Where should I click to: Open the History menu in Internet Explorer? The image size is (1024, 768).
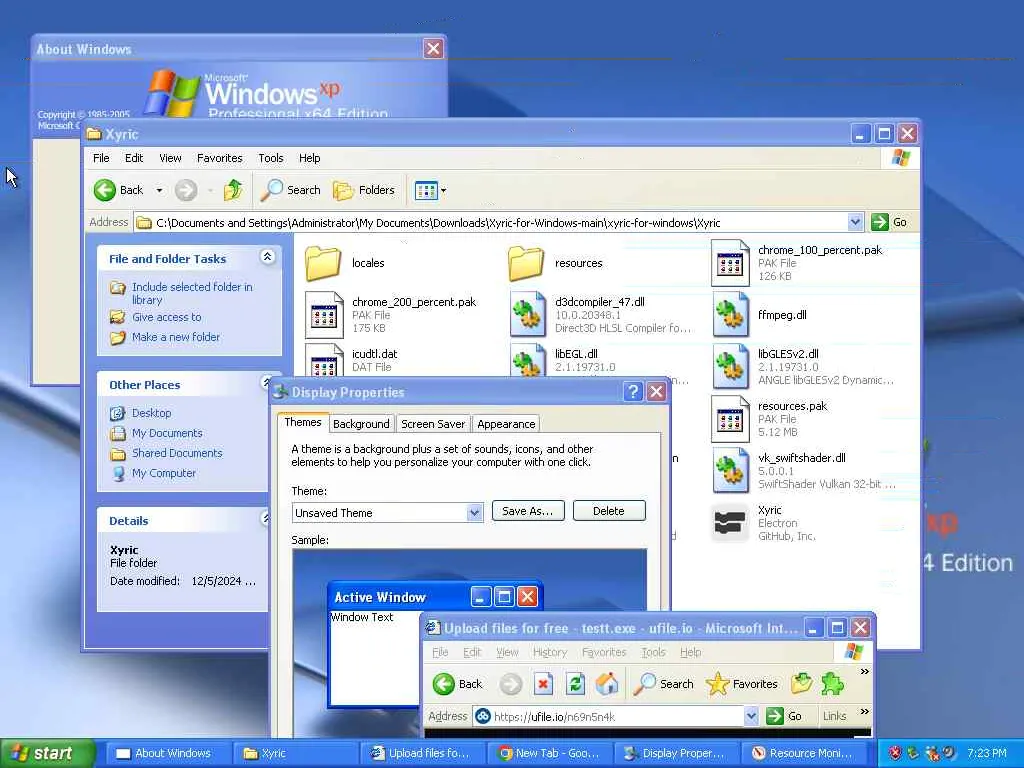(x=549, y=652)
